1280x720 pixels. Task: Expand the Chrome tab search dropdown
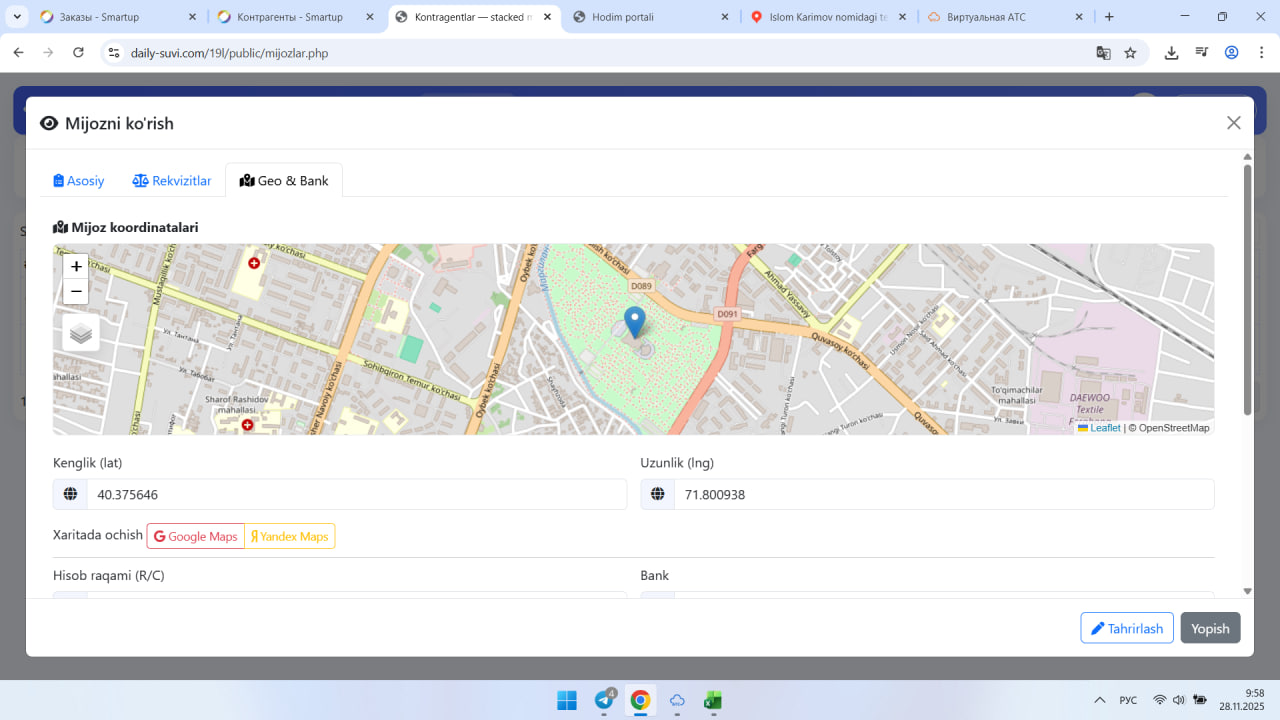tap(17, 17)
